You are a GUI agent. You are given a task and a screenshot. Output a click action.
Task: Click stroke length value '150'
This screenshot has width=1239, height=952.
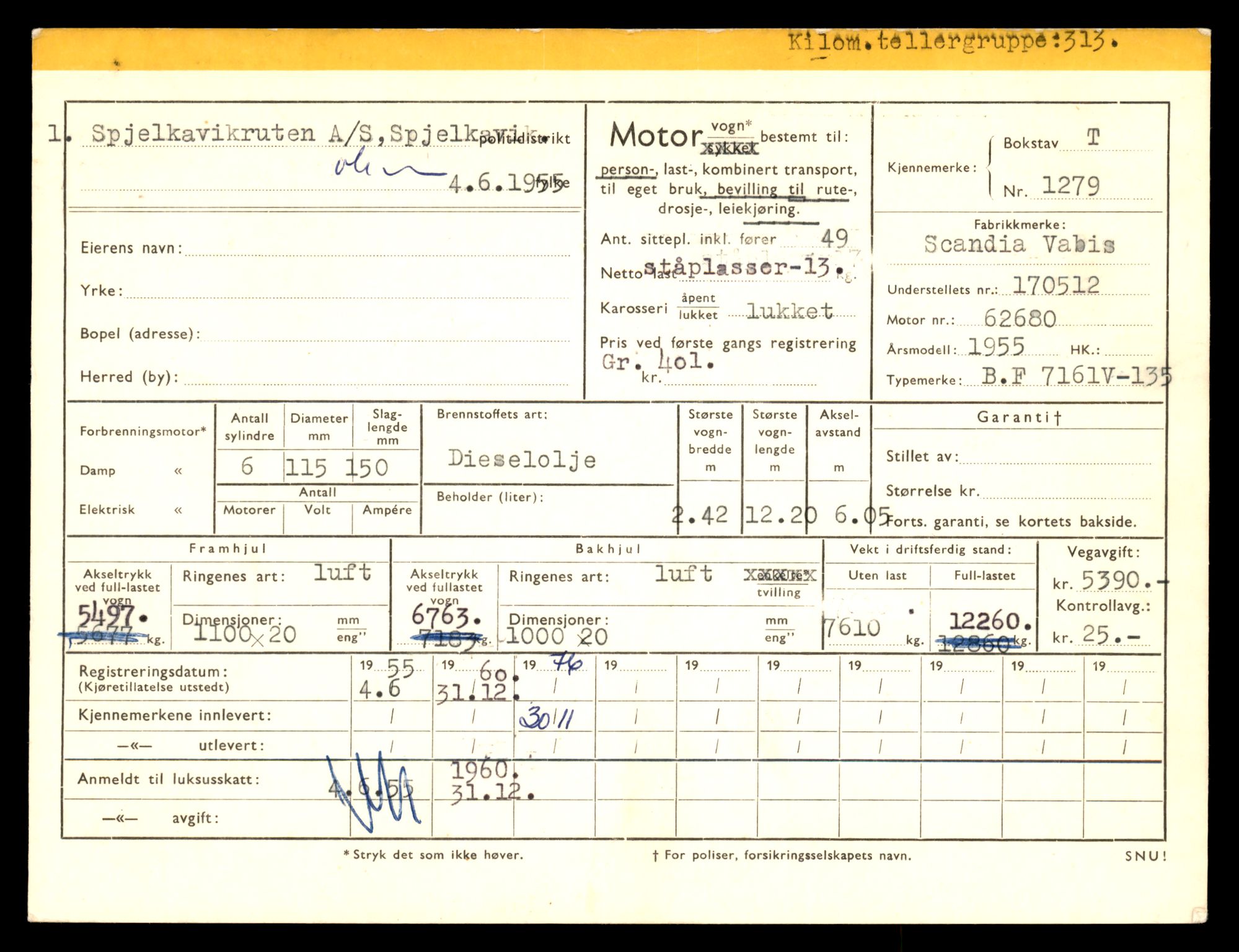pyautogui.click(x=367, y=468)
